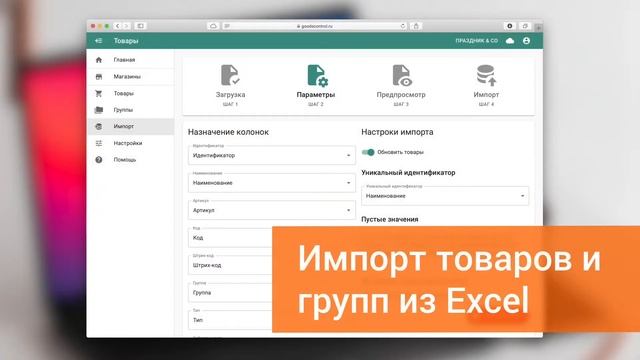Screen dimensions: 640x360
Task: Reload page with refresh icon
Action: click(403, 26)
